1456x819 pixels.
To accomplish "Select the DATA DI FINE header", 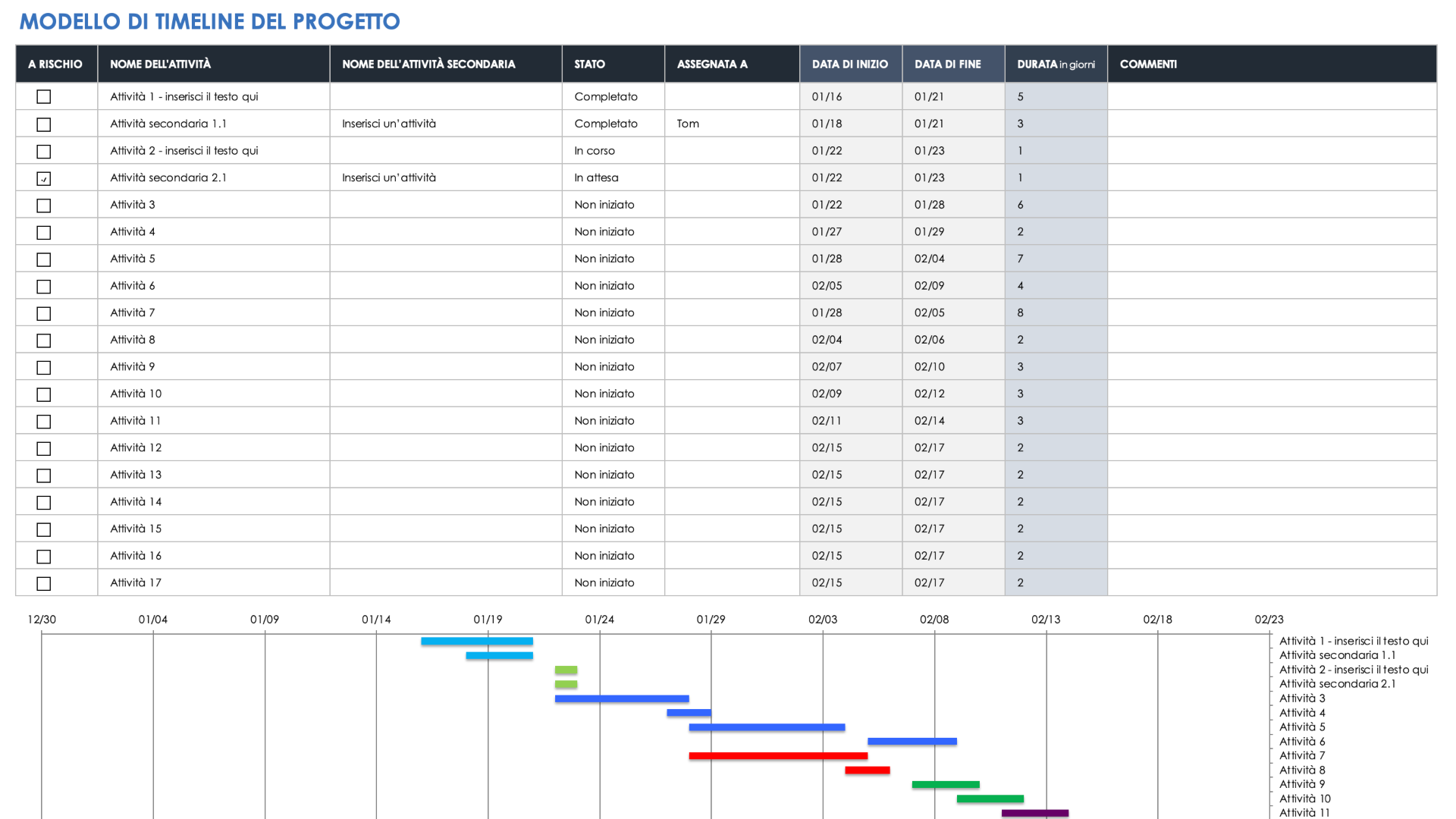I will coord(954,64).
